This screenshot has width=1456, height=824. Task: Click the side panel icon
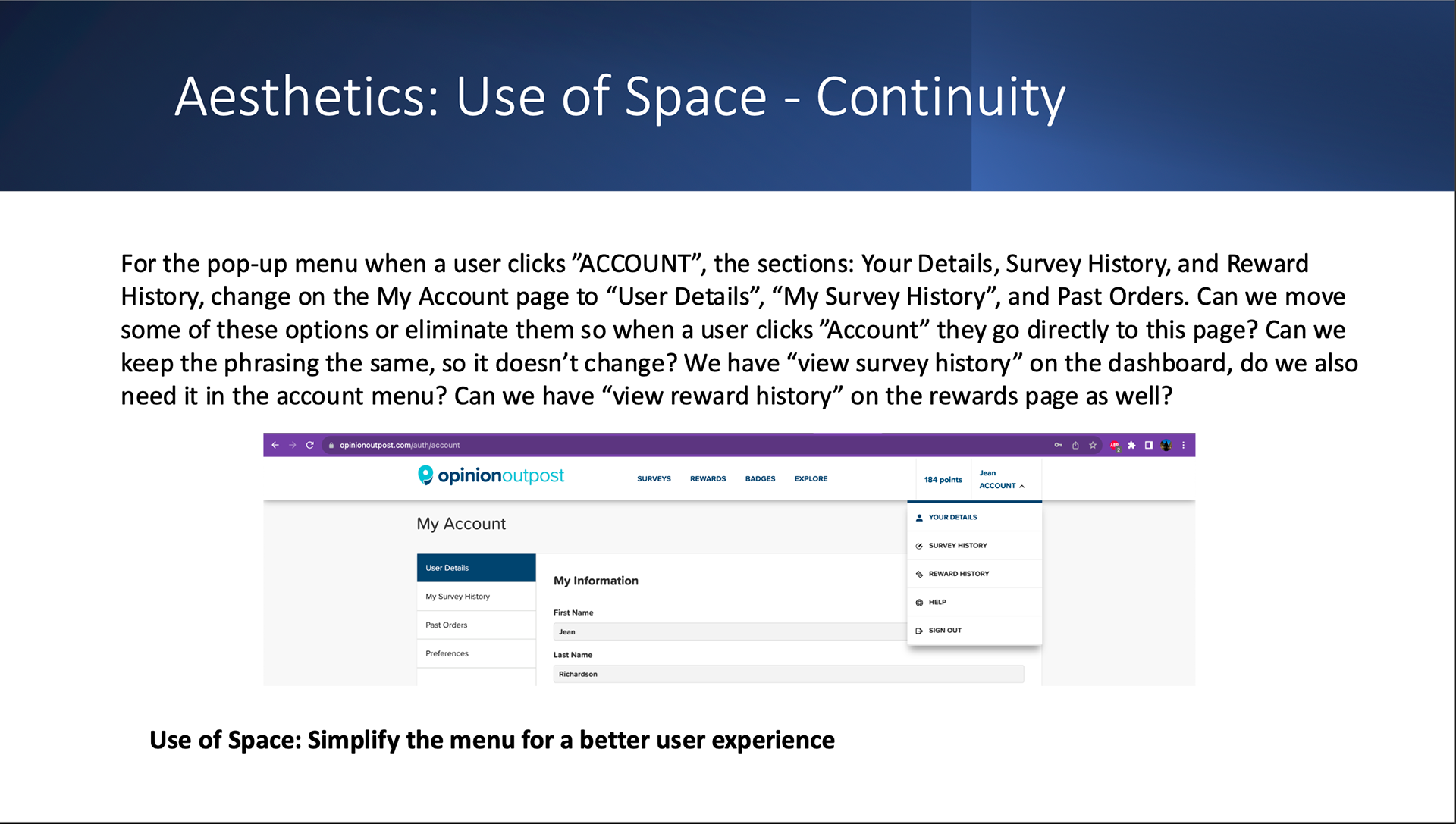1149,445
